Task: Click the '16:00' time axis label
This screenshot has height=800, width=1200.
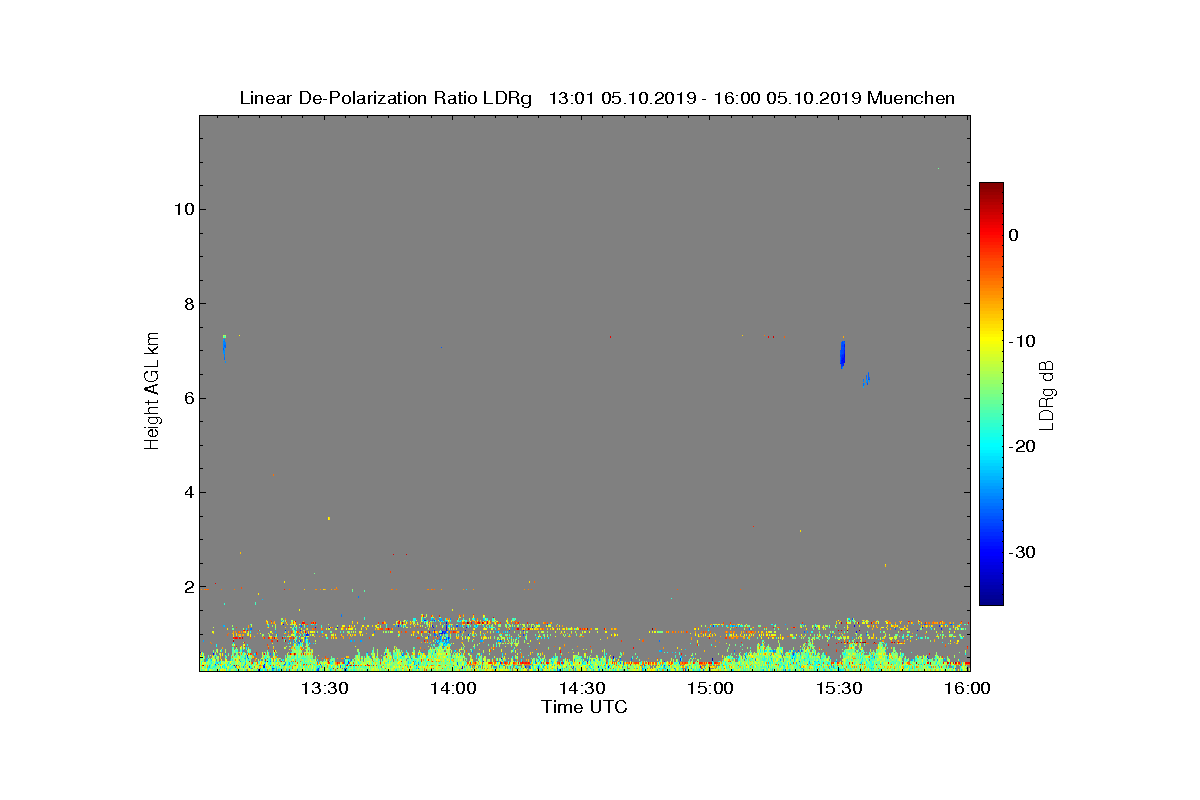Action: (x=968, y=689)
